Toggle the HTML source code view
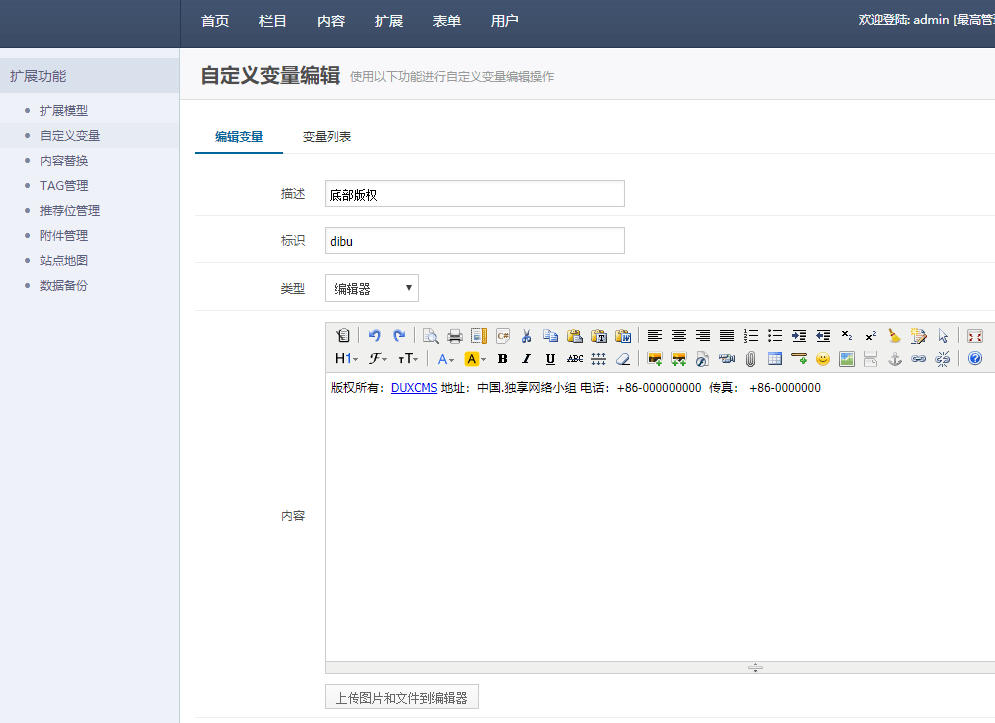Screen dimensions: 995x723 point(343,335)
